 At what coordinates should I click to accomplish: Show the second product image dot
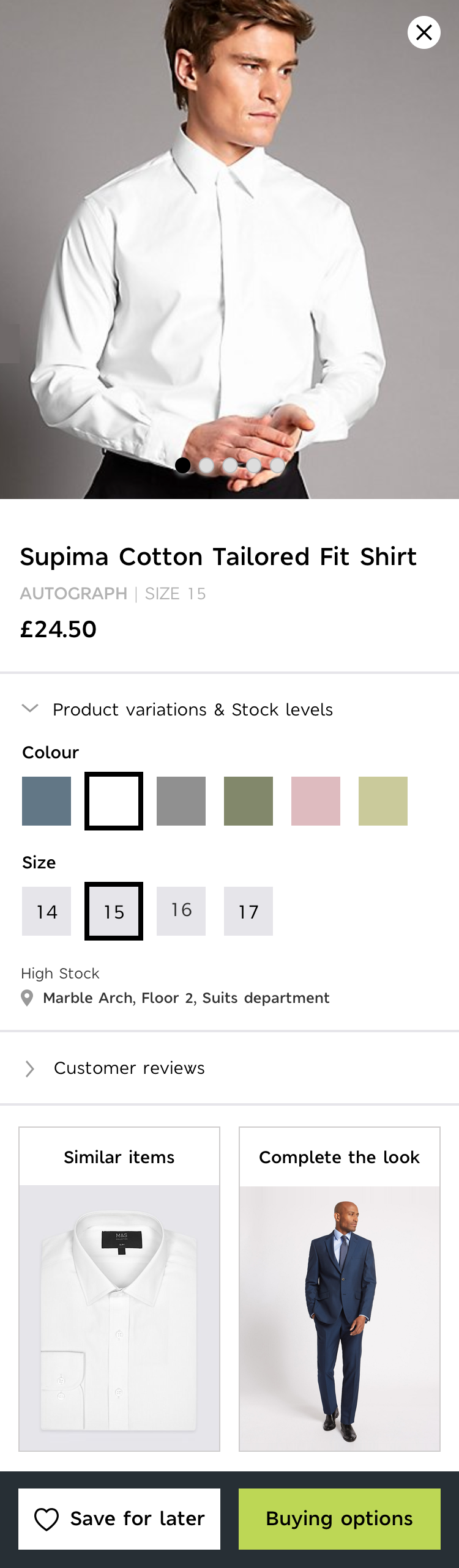(207, 465)
